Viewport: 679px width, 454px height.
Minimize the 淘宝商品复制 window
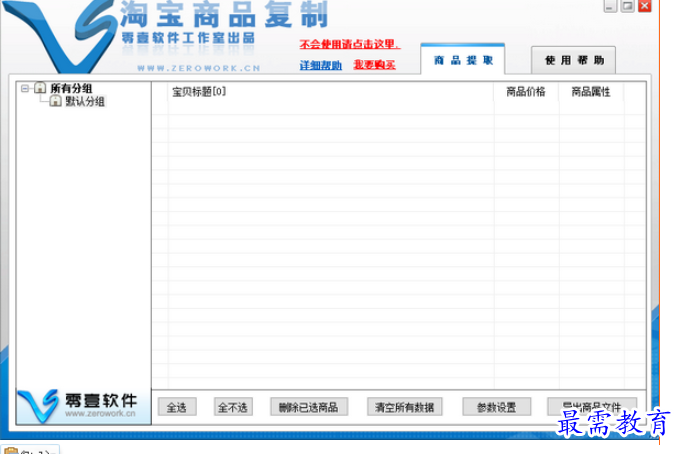[x=610, y=6]
